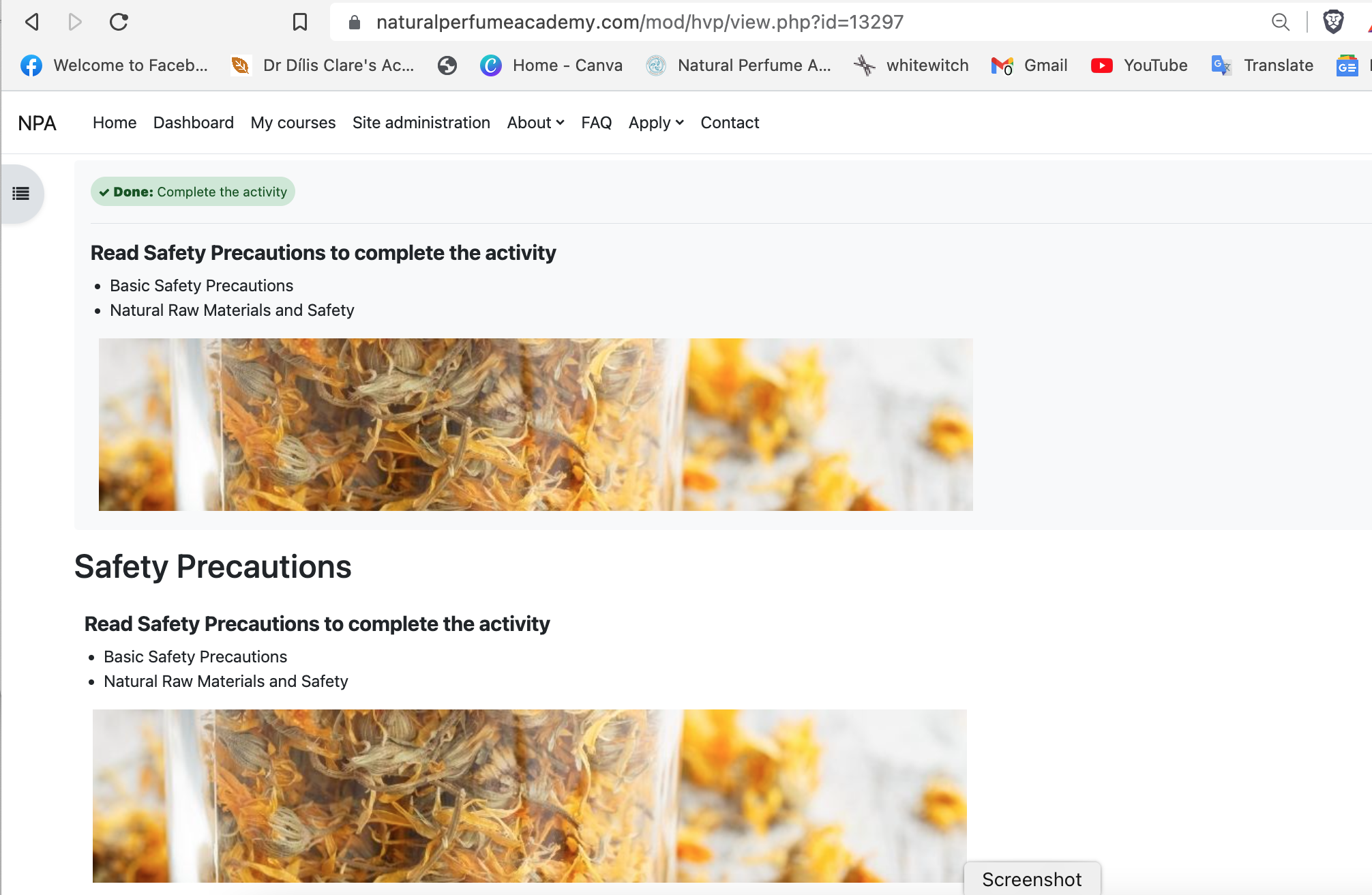1372x895 pixels.
Task: Open the My courses menu item
Action: [293, 123]
